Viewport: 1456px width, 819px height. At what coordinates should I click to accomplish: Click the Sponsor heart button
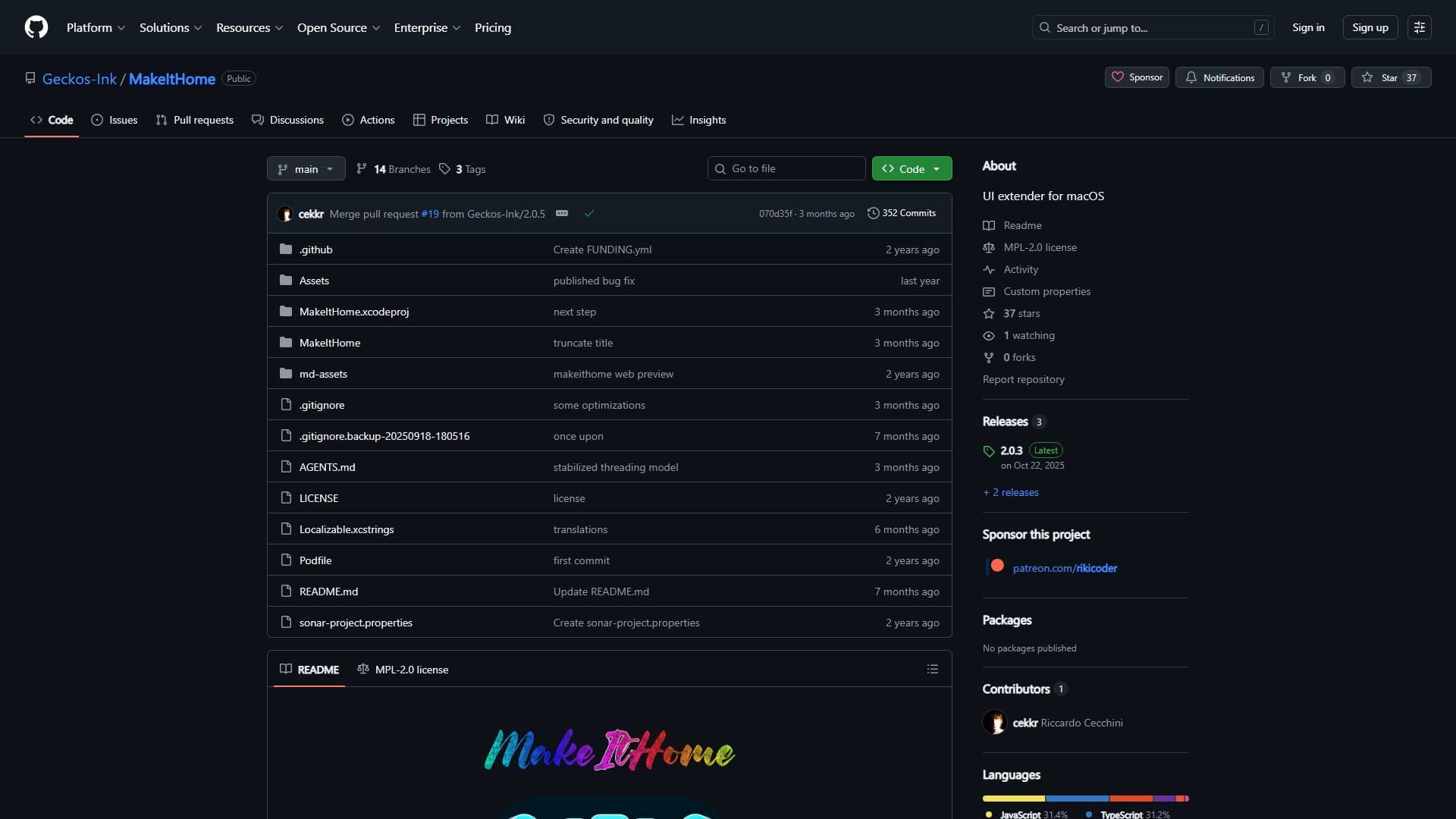coord(1137,77)
